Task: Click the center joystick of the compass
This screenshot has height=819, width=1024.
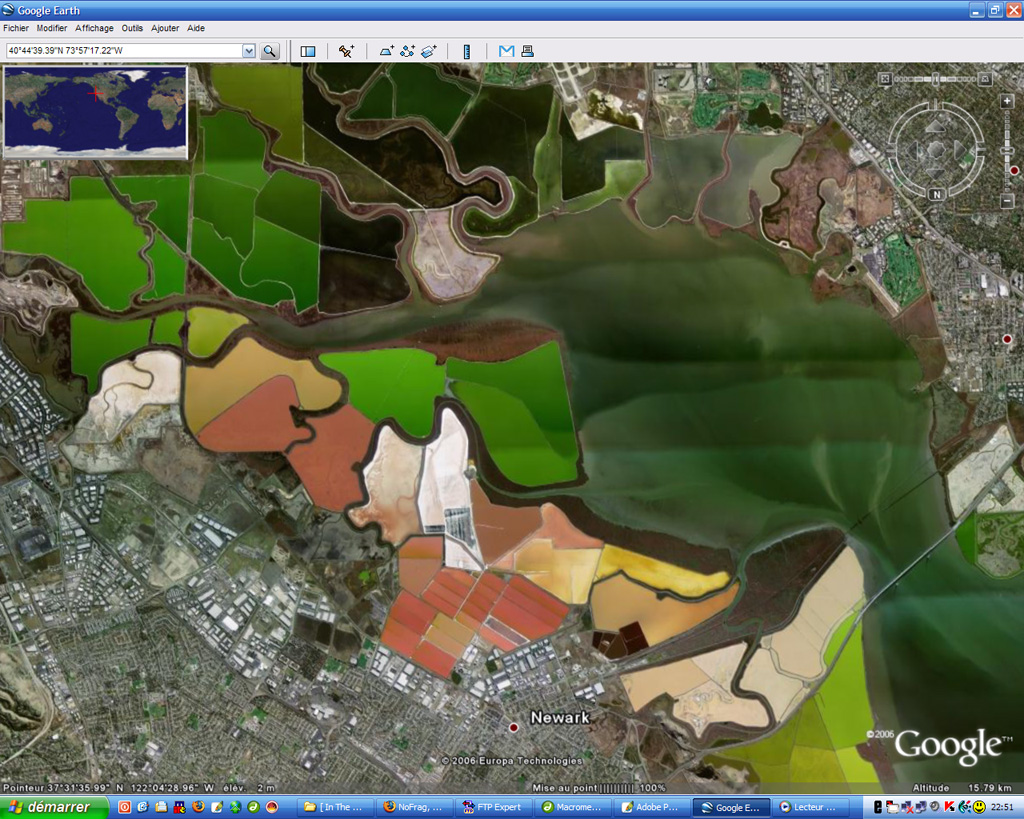Action: [x=936, y=150]
